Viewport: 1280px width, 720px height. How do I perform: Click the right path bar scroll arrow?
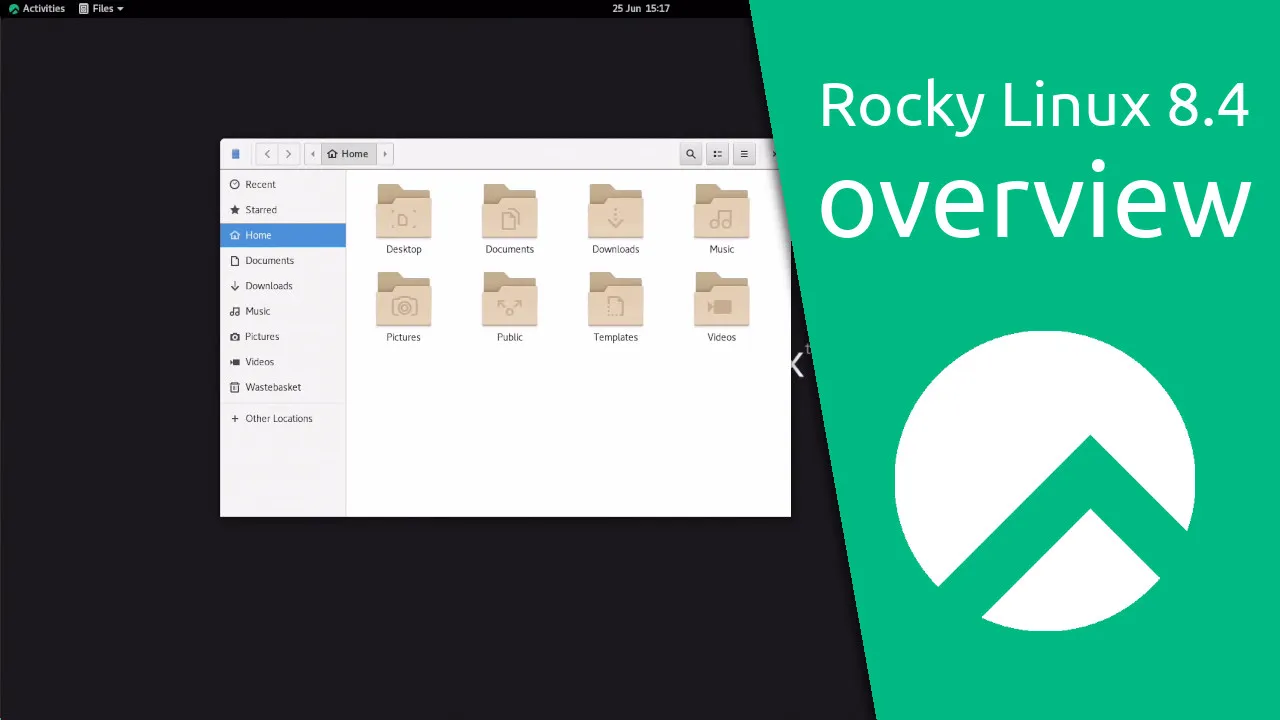point(385,154)
